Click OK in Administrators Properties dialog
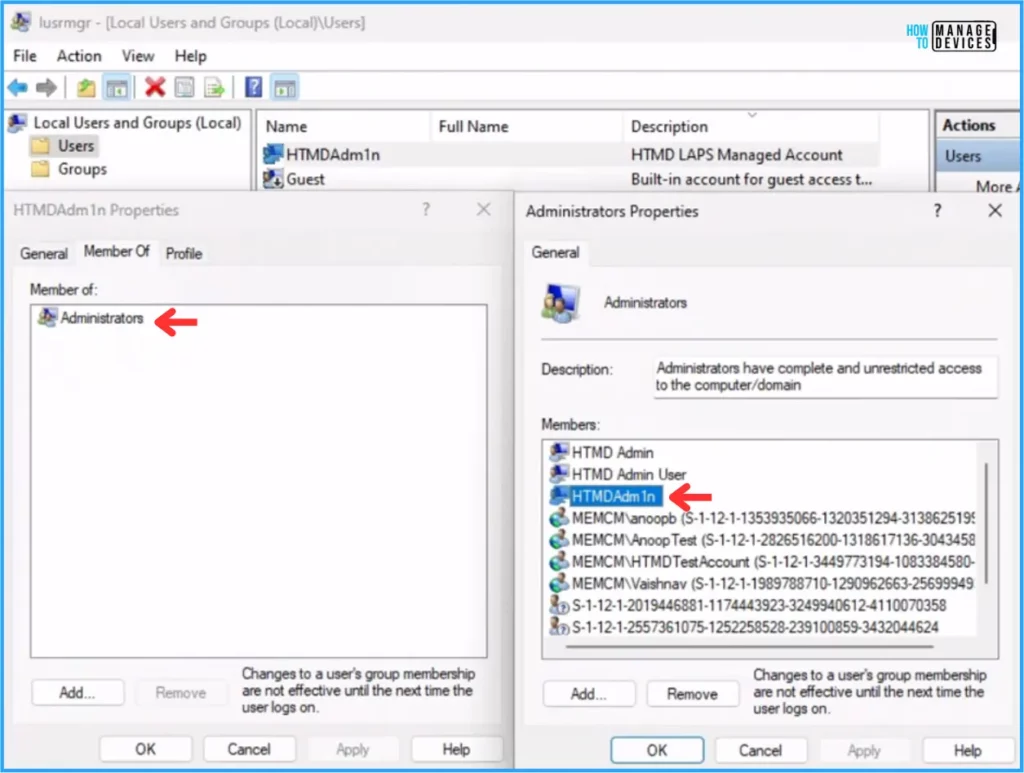 tap(657, 750)
